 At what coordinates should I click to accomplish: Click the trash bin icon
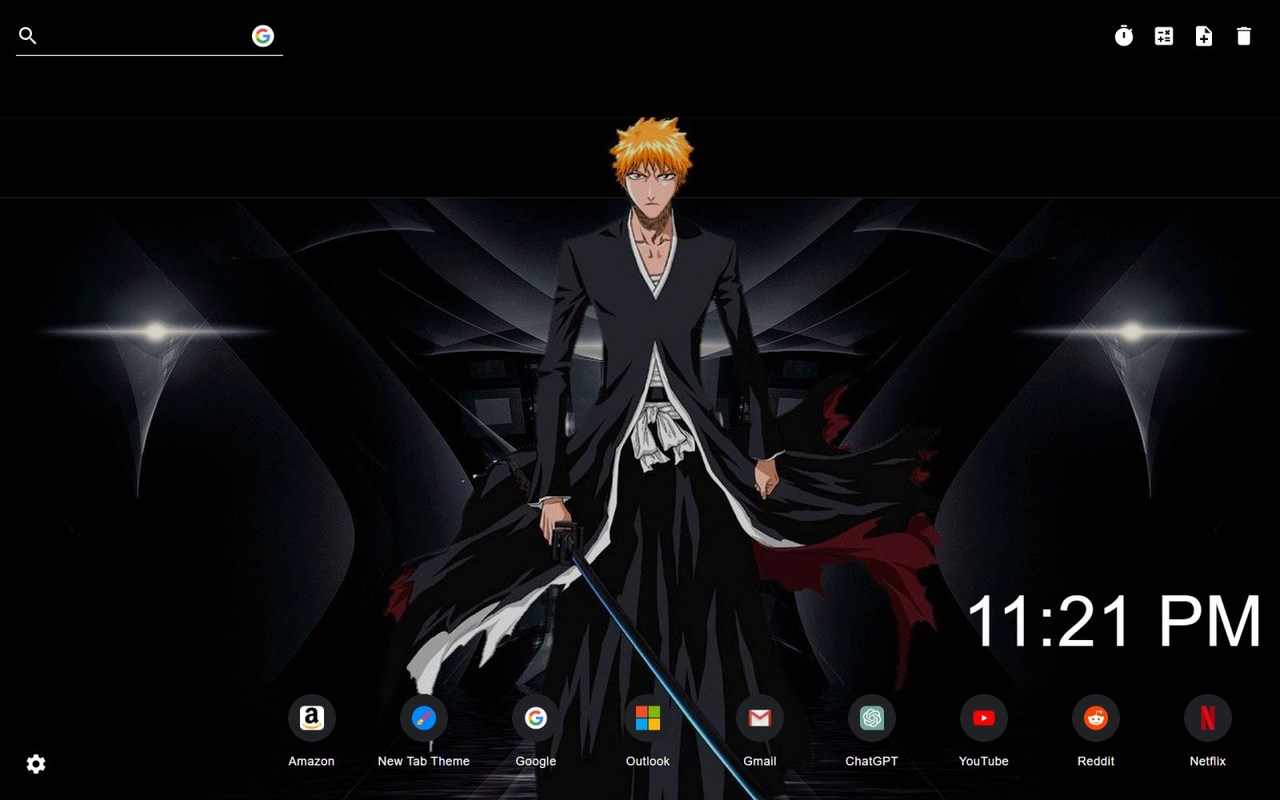point(1244,36)
